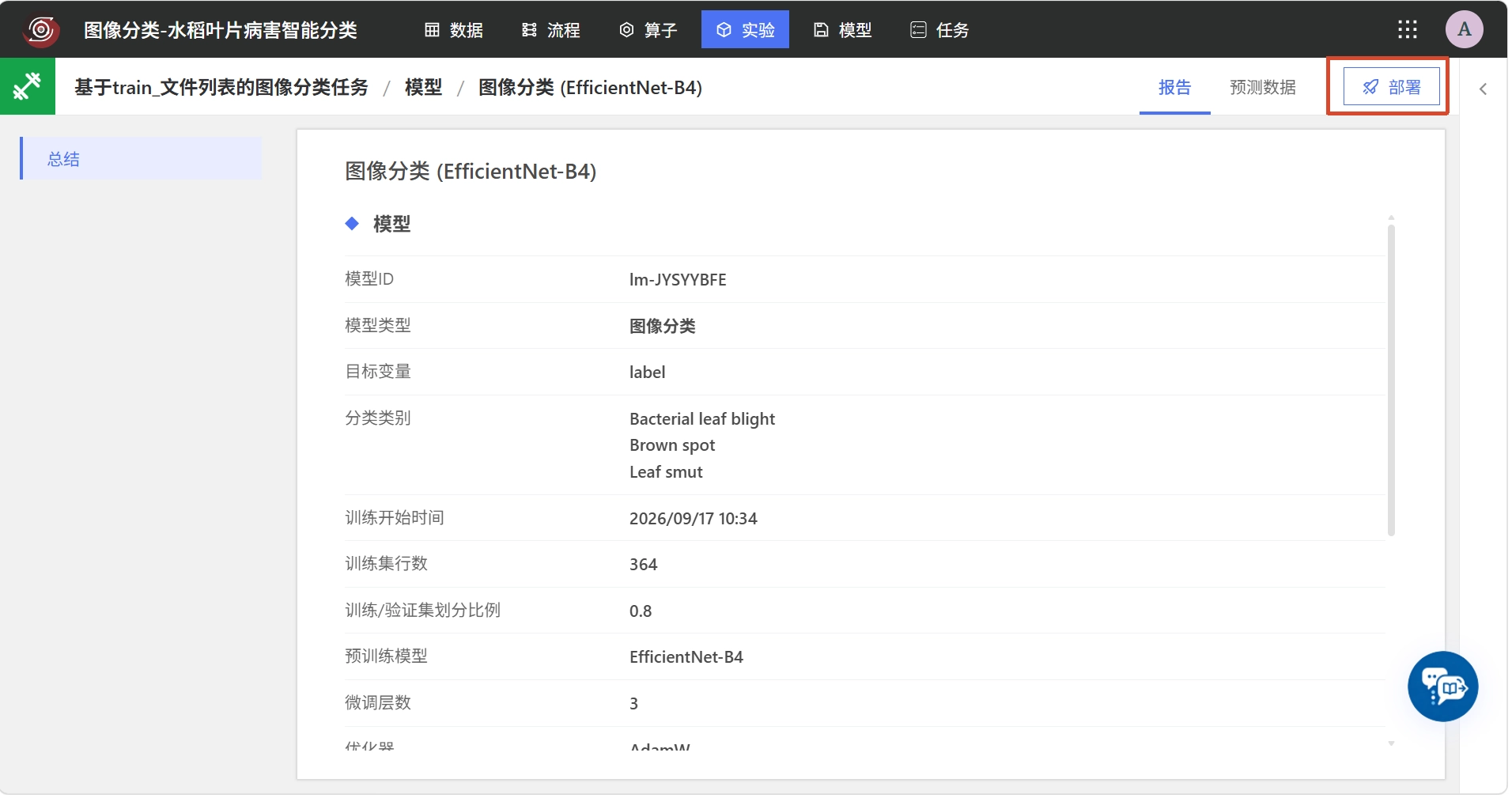Click the pretrained model value EfficientNet-B4
Screen dimensions: 1512x798
click(686, 657)
